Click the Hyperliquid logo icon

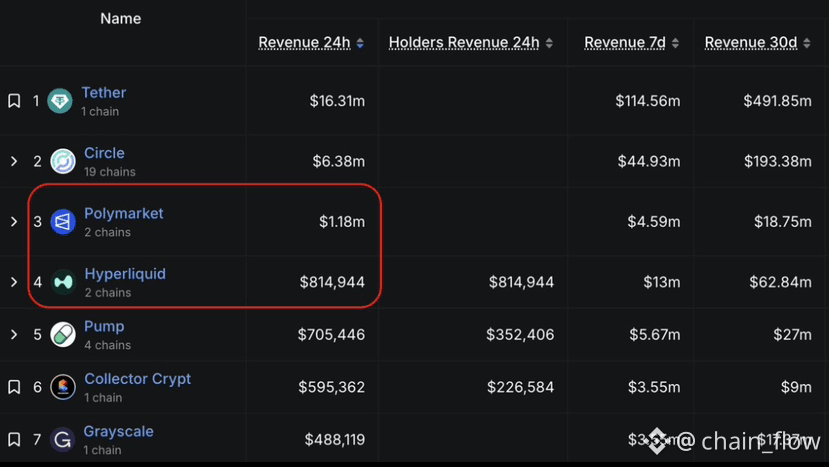[63, 282]
